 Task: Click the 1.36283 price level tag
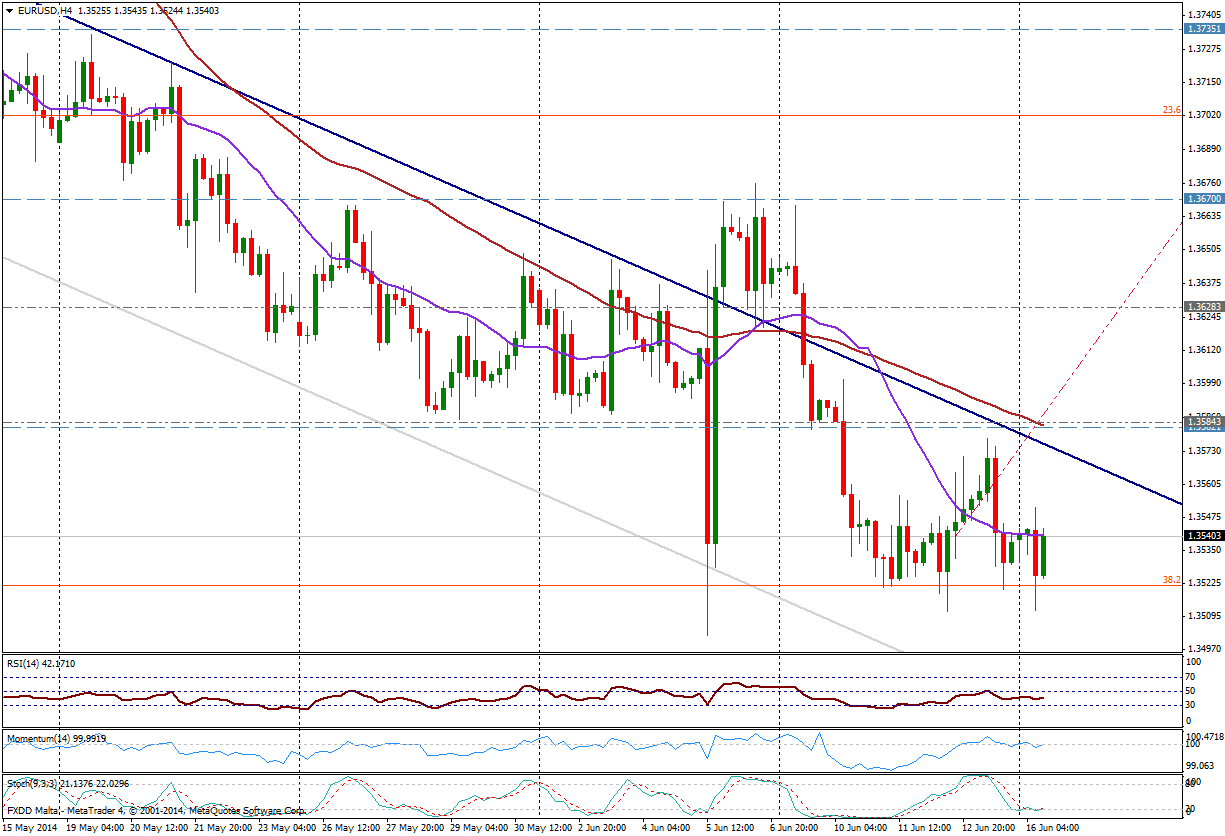point(1204,307)
